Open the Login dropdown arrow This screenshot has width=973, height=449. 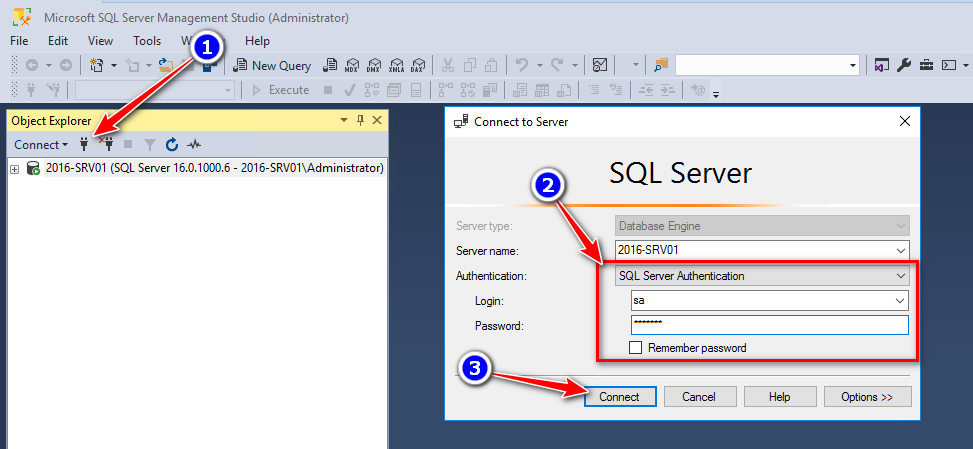point(900,301)
